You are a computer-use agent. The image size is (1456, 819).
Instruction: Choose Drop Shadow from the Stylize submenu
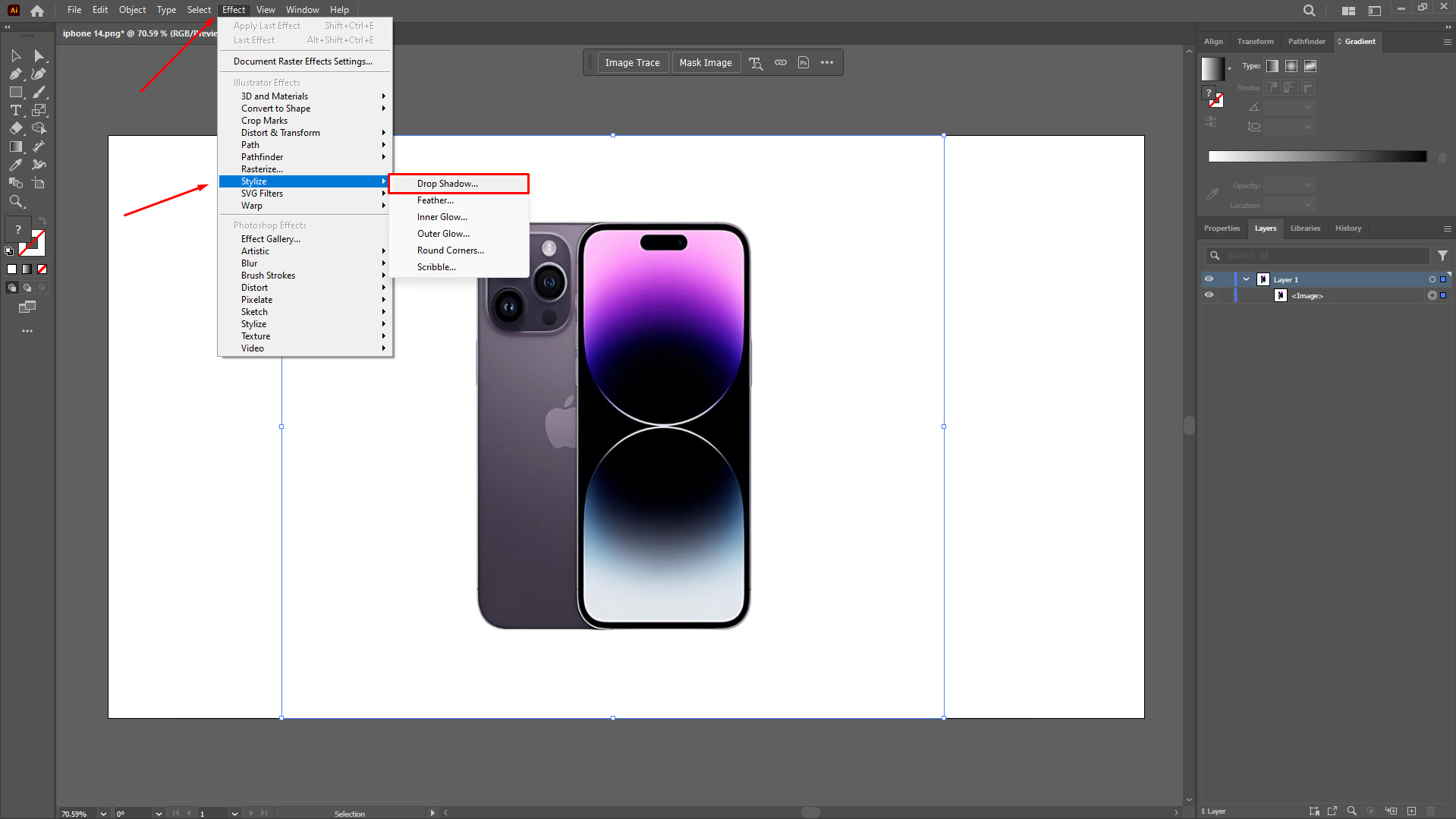(x=448, y=184)
